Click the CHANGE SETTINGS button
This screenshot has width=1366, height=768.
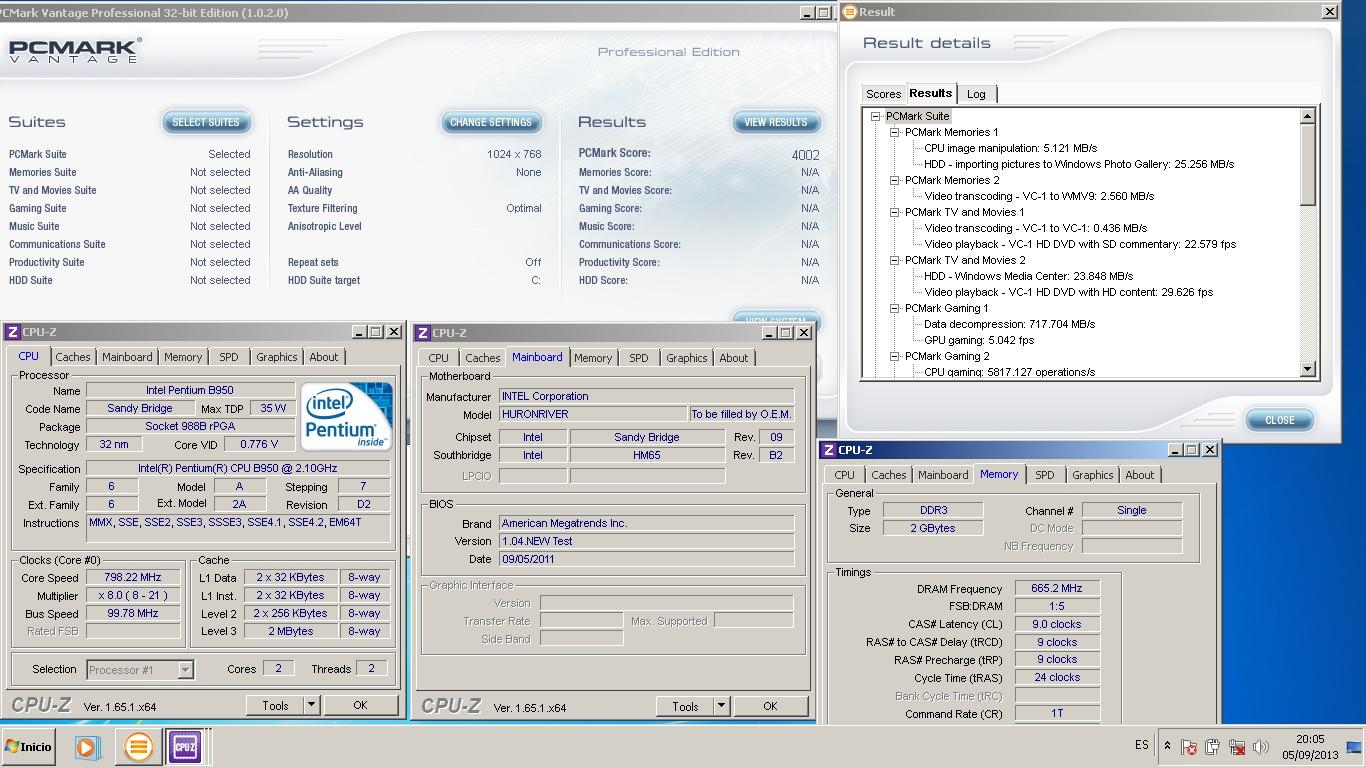[x=491, y=122]
